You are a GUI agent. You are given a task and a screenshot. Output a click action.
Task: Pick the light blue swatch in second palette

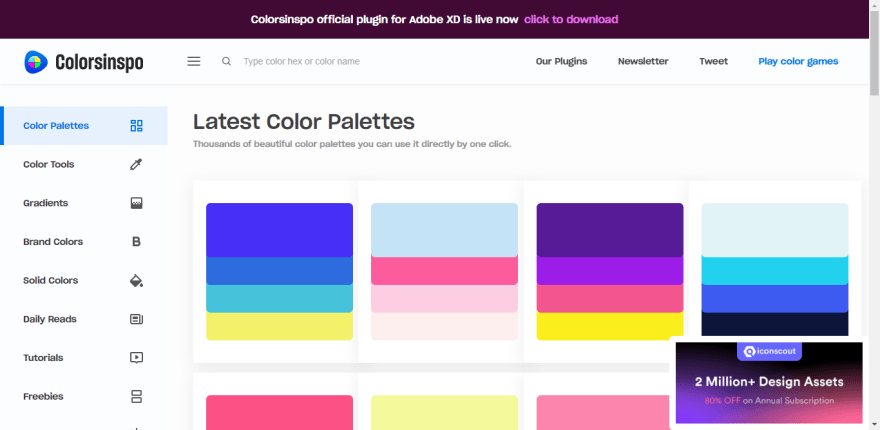tap(444, 230)
